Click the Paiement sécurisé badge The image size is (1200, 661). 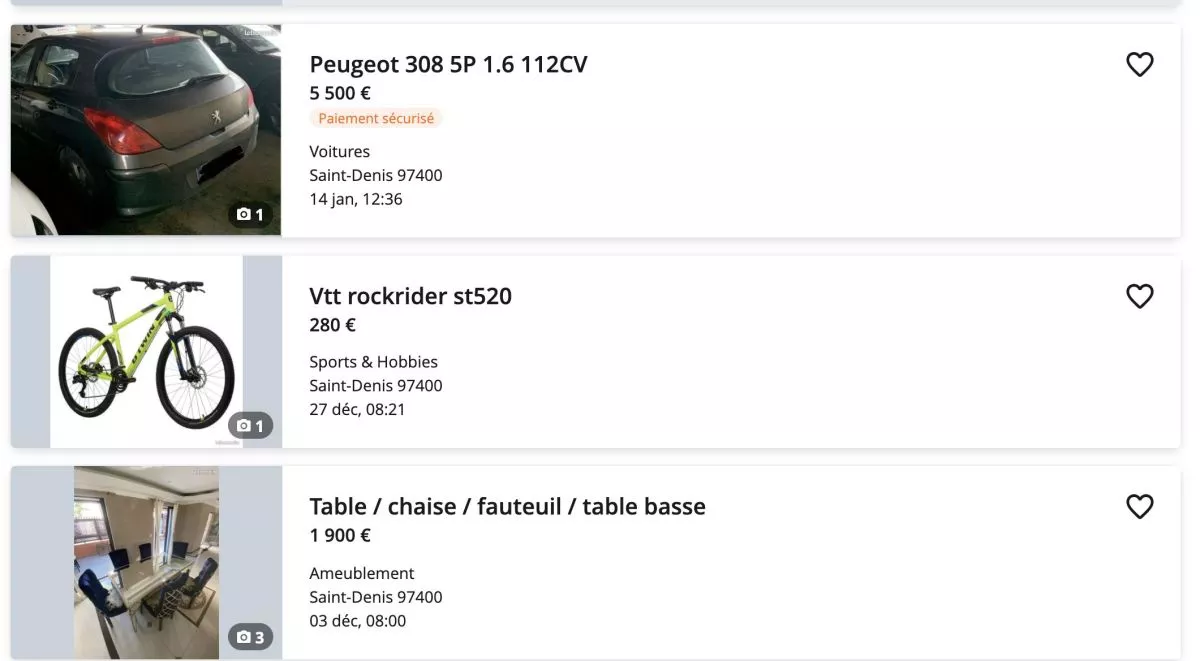click(x=376, y=118)
